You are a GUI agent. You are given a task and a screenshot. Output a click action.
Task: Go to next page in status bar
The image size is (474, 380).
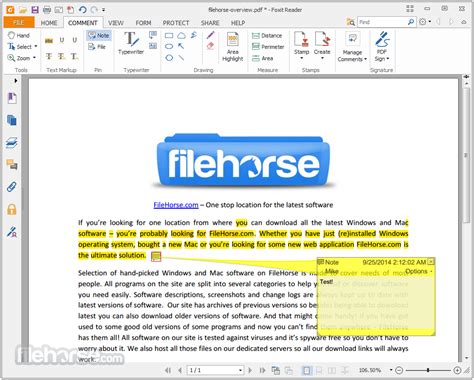[x=250, y=370]
